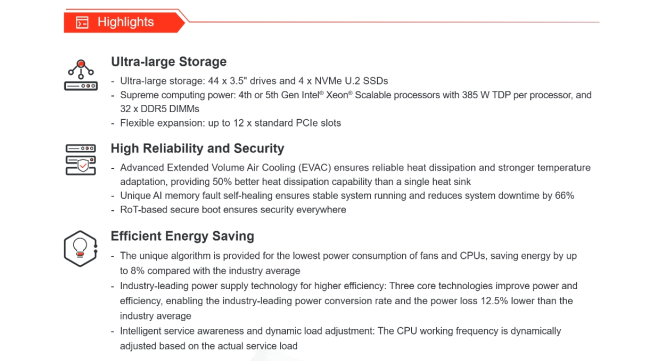Click the Ultra-large Storage network server icon
Viewport: 650px width, 361px height.
pos(81,75)
